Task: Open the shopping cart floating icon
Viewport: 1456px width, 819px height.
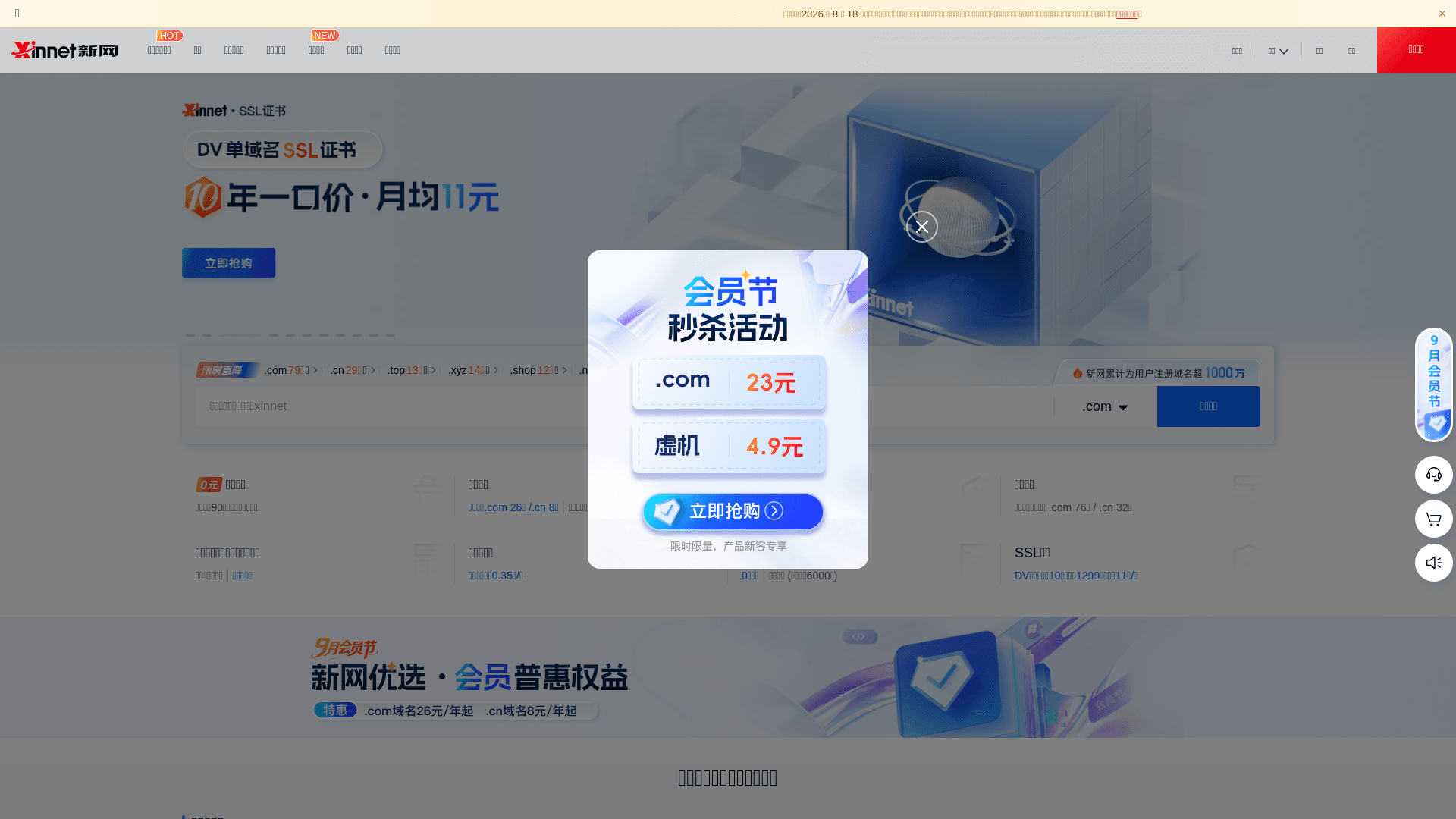Action: 1434,519
